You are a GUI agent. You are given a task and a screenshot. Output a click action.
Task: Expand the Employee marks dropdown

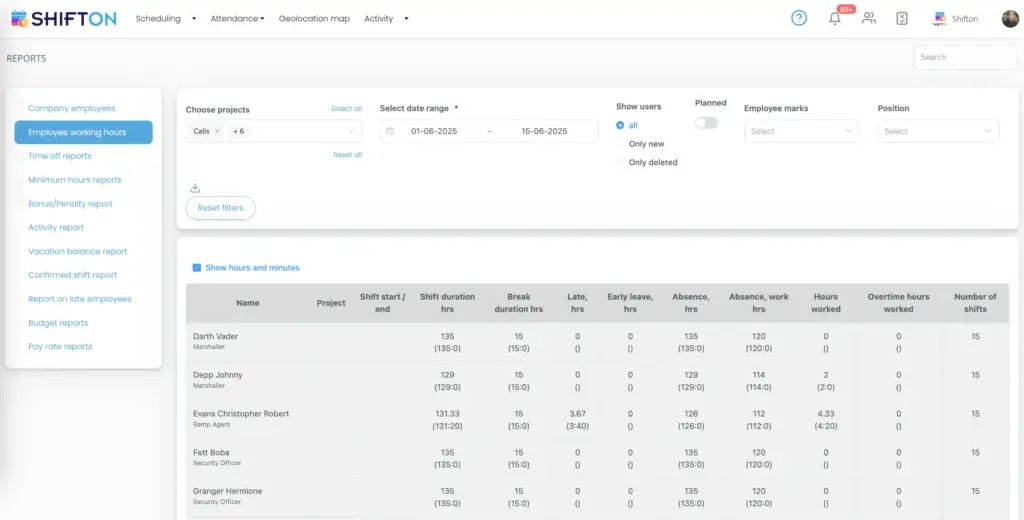[801, 131]
